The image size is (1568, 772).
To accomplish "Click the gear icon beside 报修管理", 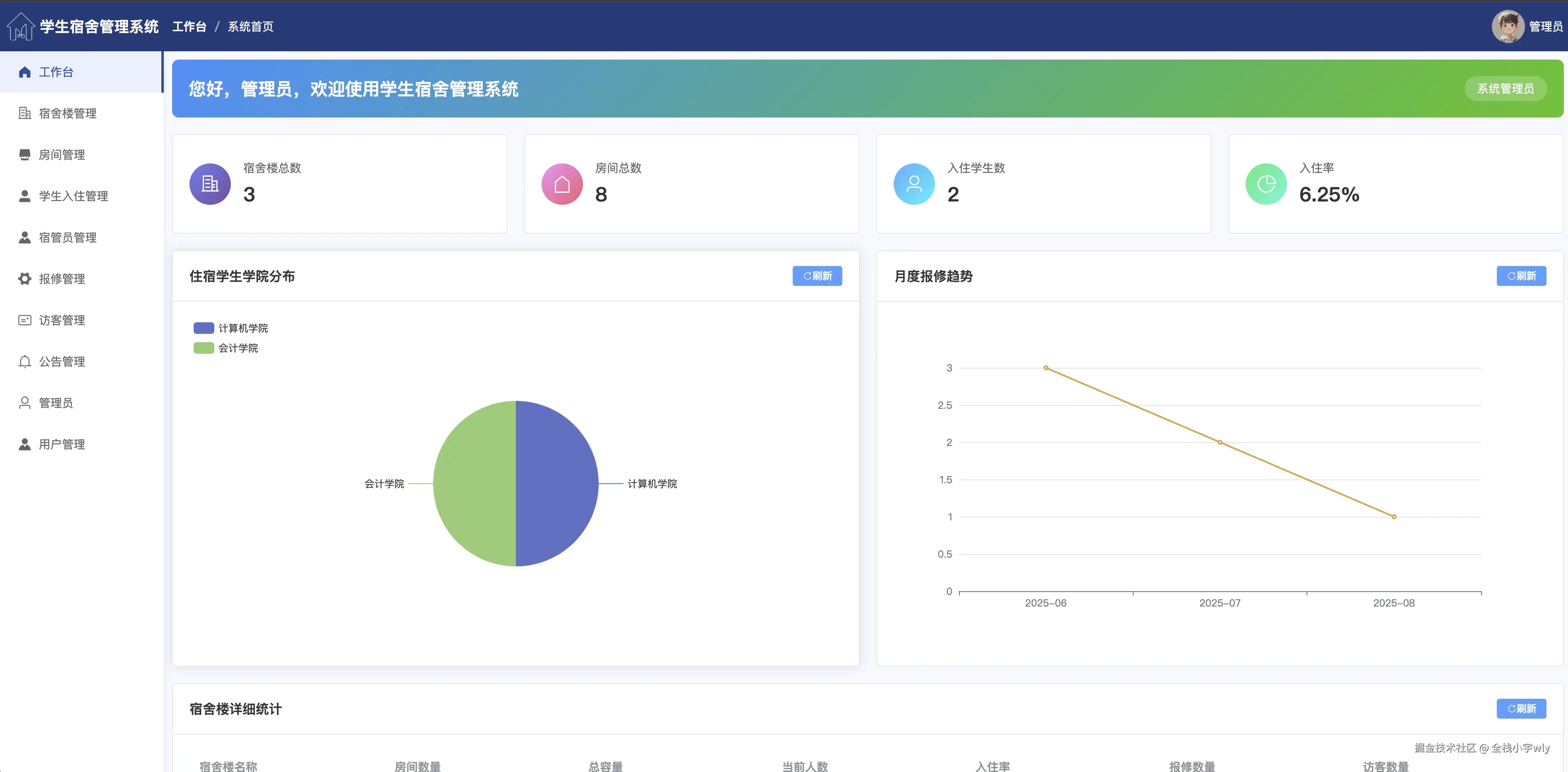I will [24, 279].
